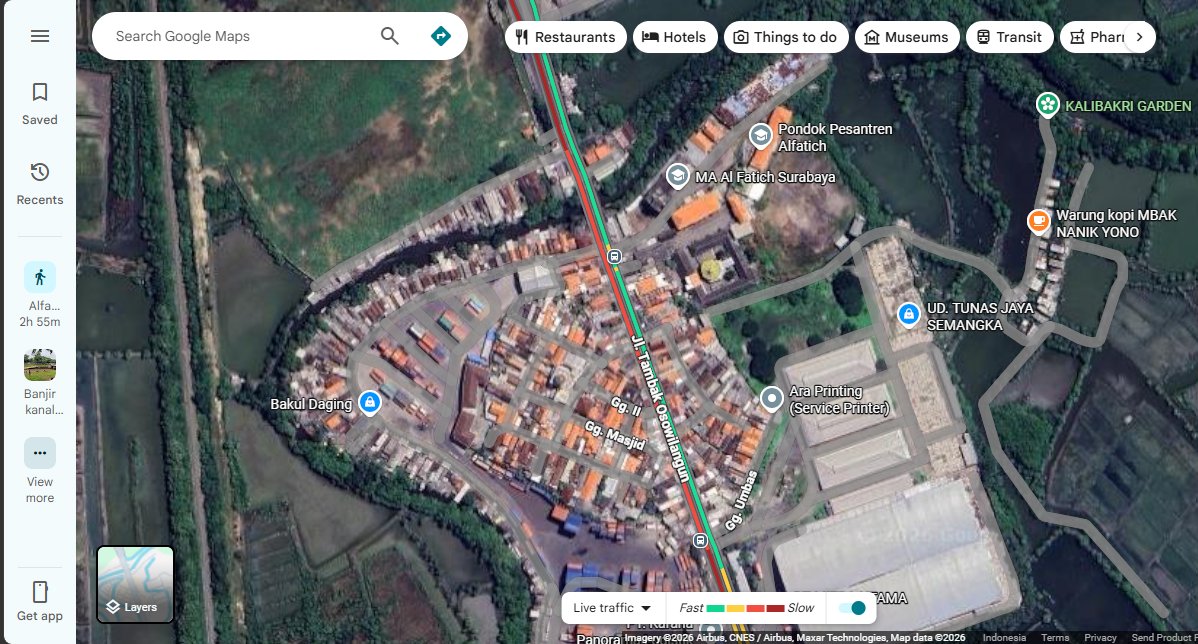
Task: Click the green Fast traffic legend color
Action: tap(716, 608)
